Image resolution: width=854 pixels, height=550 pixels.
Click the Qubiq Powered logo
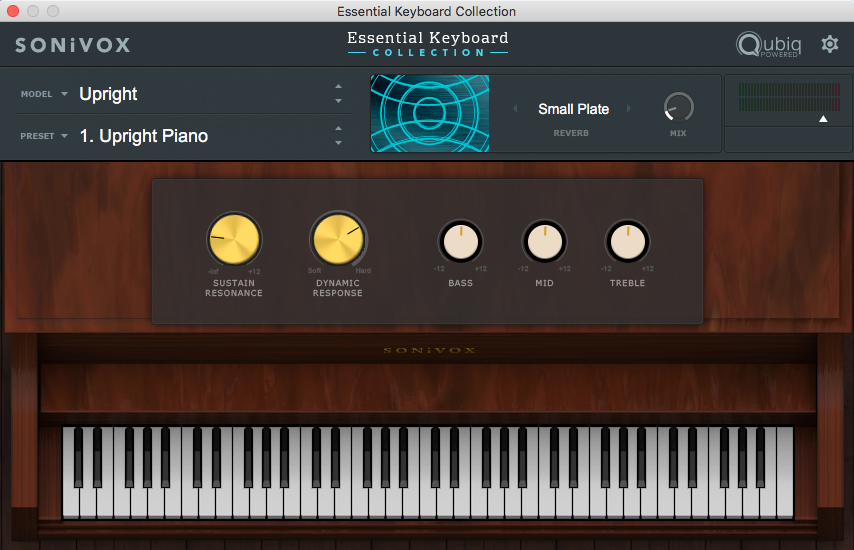(x=767, y=45)
